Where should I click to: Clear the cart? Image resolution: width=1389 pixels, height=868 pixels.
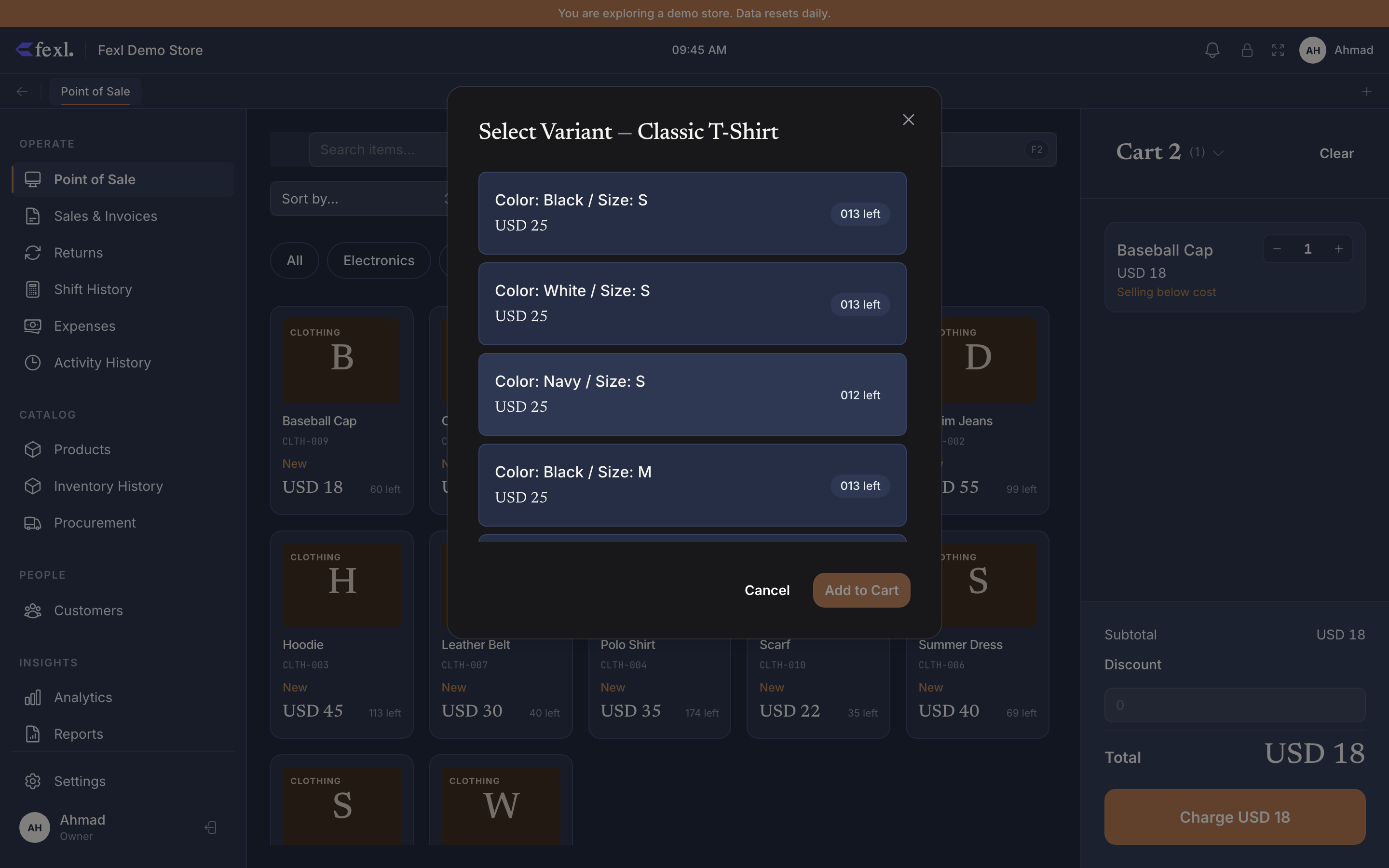(x=1336, y=153)
